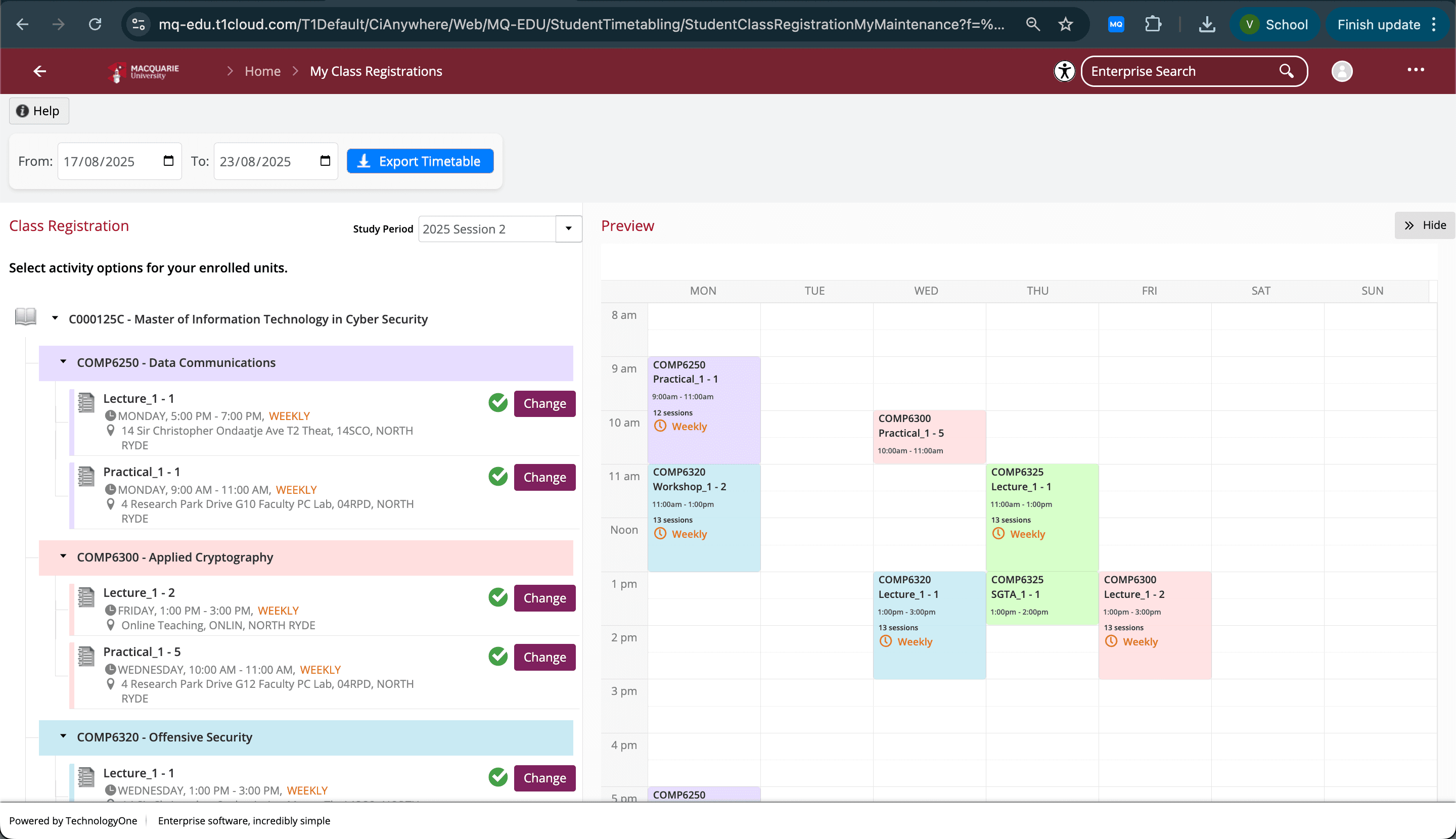
Task: Collapse COMP6250 Data Communications unit
Action: 63,362
